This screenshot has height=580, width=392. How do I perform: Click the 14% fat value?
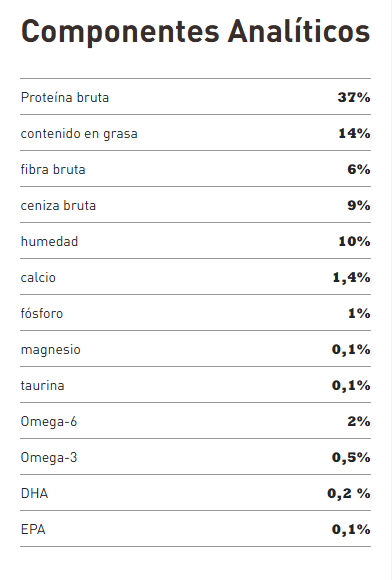tap(354, 133)
